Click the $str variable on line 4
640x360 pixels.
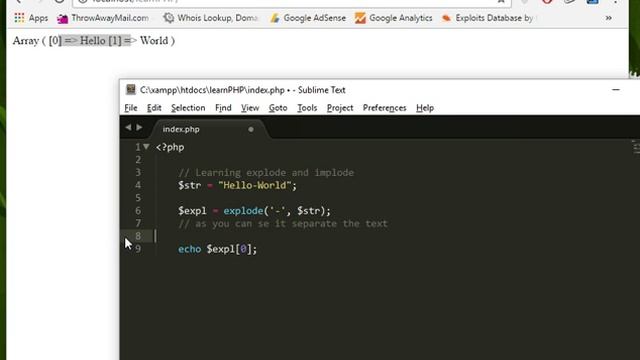pyautogui.click(x=189, y=185)
